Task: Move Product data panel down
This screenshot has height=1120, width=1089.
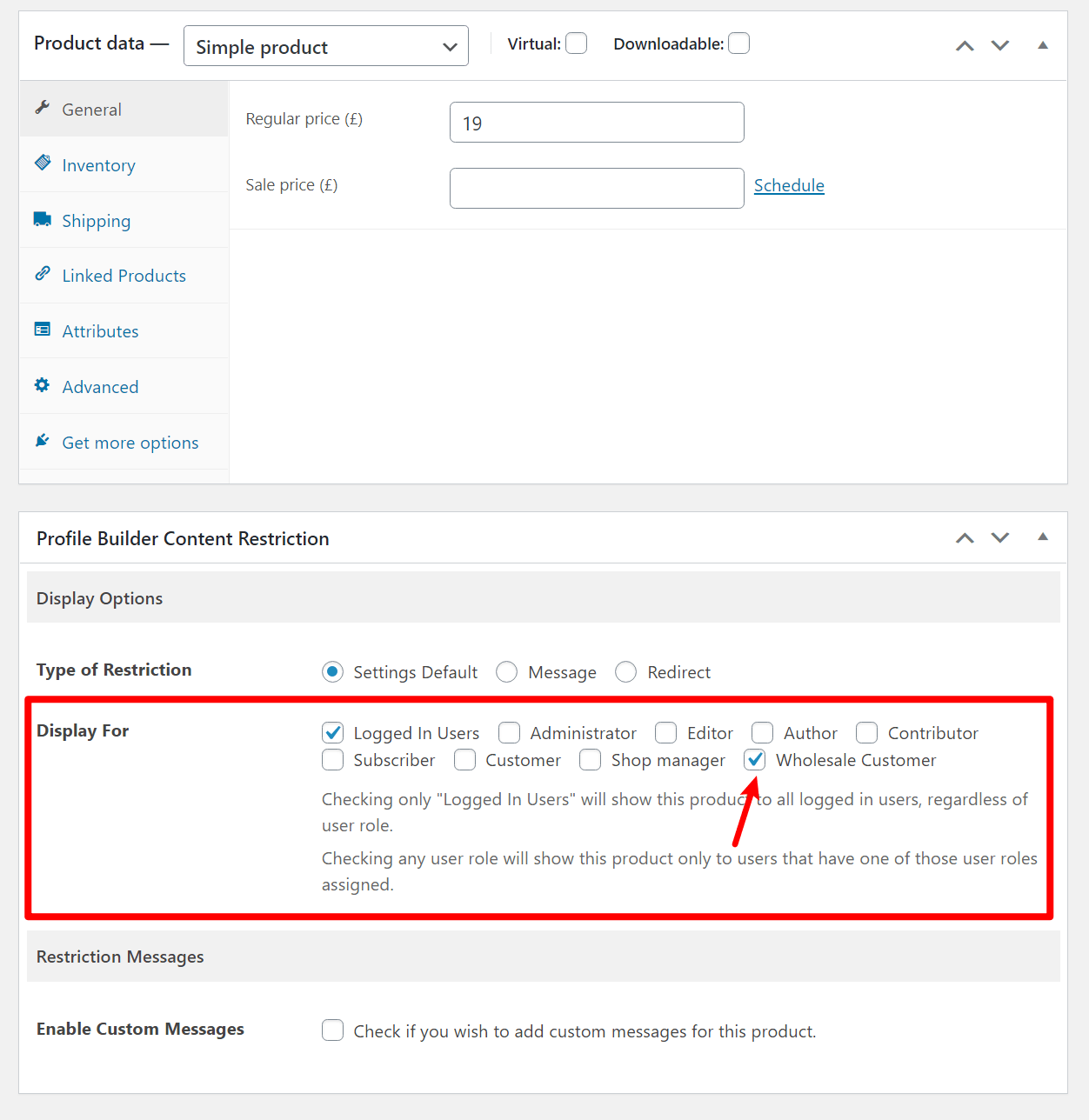Action: point(1000,45)
